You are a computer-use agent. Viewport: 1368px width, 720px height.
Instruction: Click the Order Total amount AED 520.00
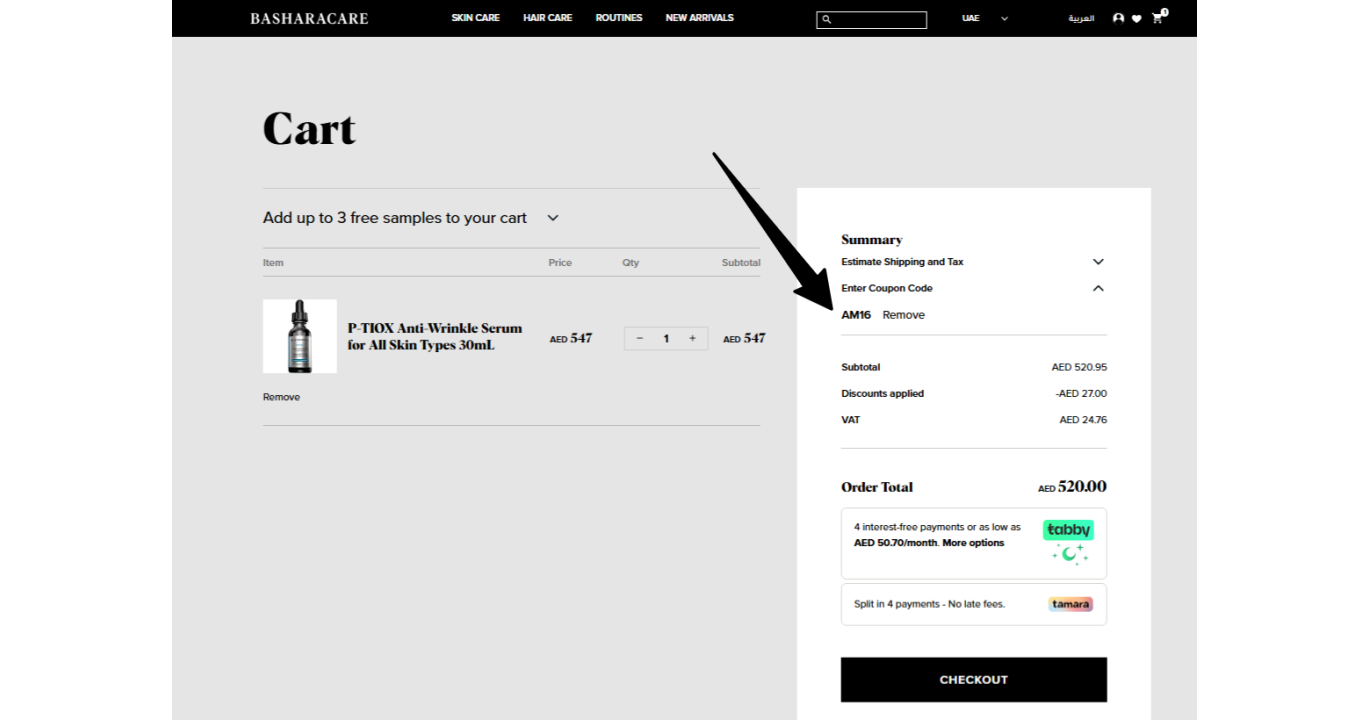(1072, 487)
